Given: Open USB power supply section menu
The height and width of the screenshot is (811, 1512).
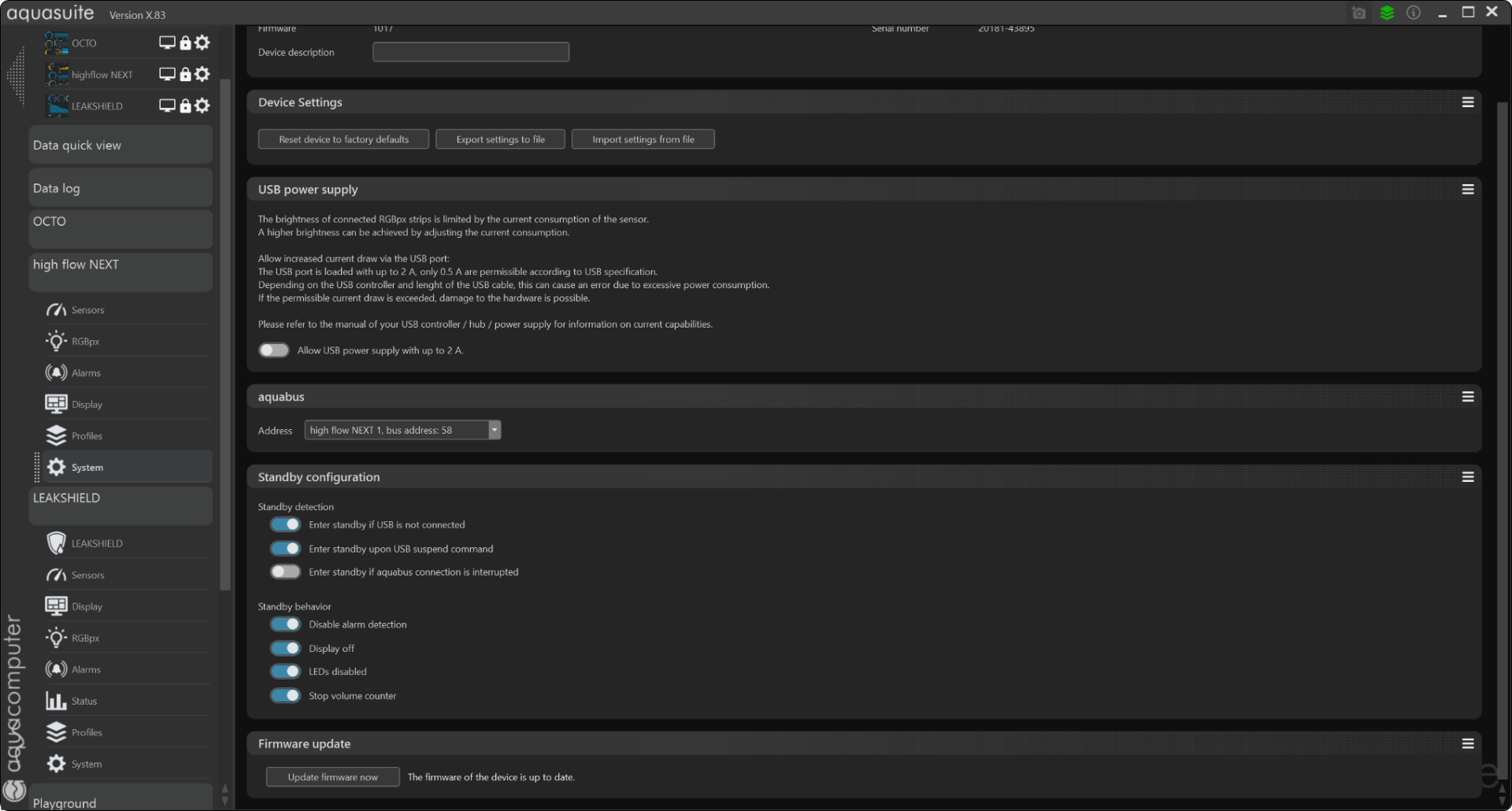Looking at the screenshot, I should [1468, 189].
